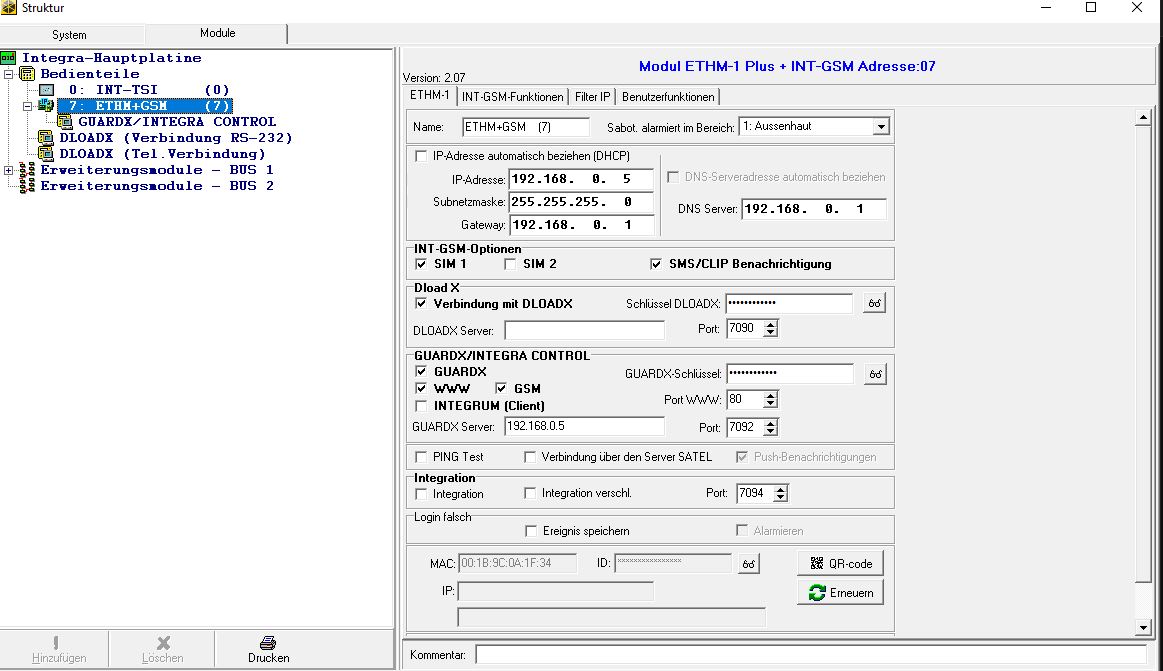The width and height of the screenshot is (1163, 671).
Task: Show the module ID using glasses icon
Action: (x=748, y=564)
